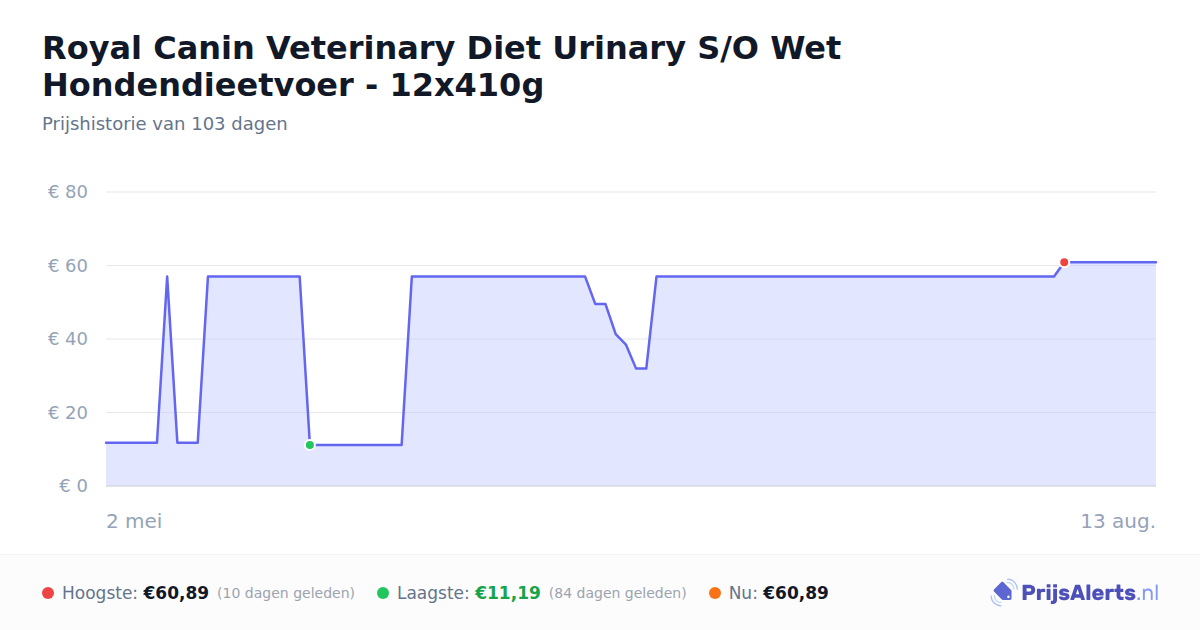Click the lowest price value €11,19

[508, 593]
